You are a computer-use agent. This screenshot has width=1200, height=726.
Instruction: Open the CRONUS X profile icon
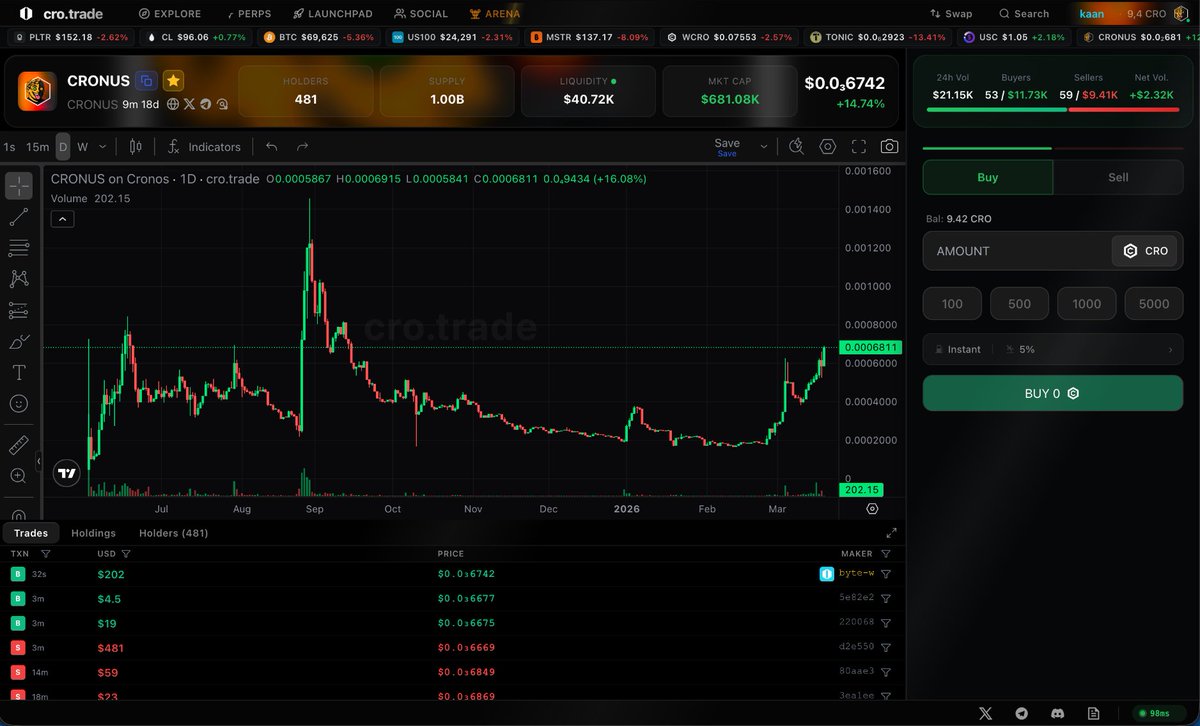[189, 103]
